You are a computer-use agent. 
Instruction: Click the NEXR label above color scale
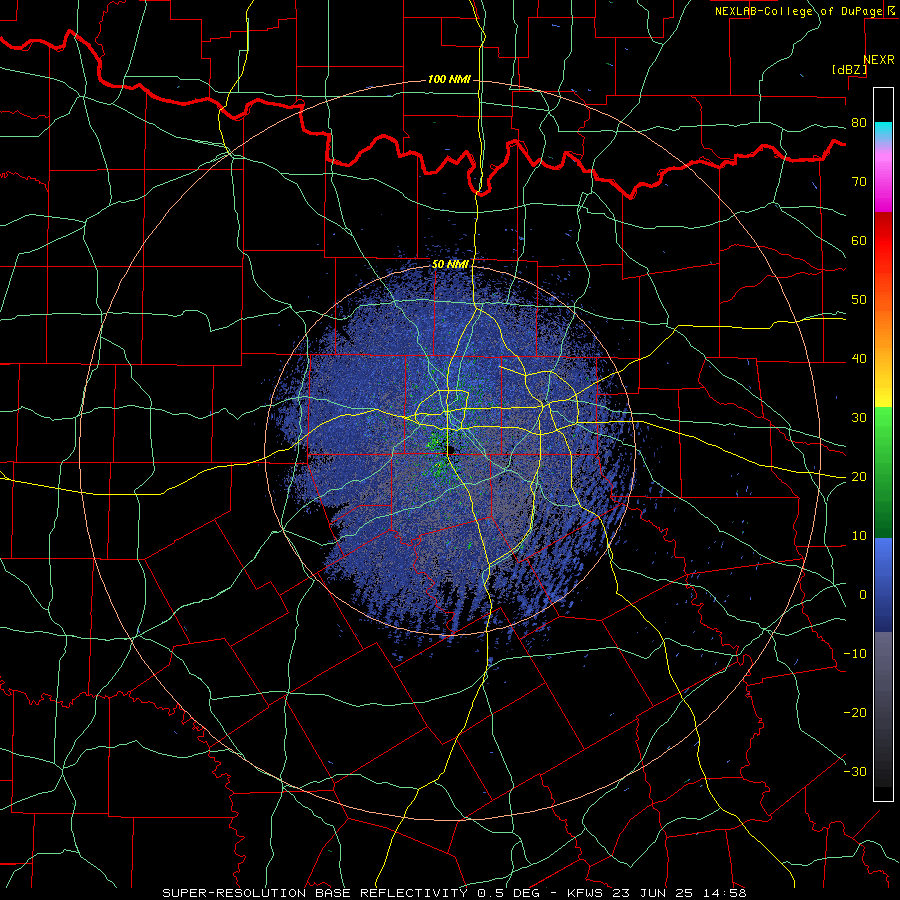[x=879, y=60]
